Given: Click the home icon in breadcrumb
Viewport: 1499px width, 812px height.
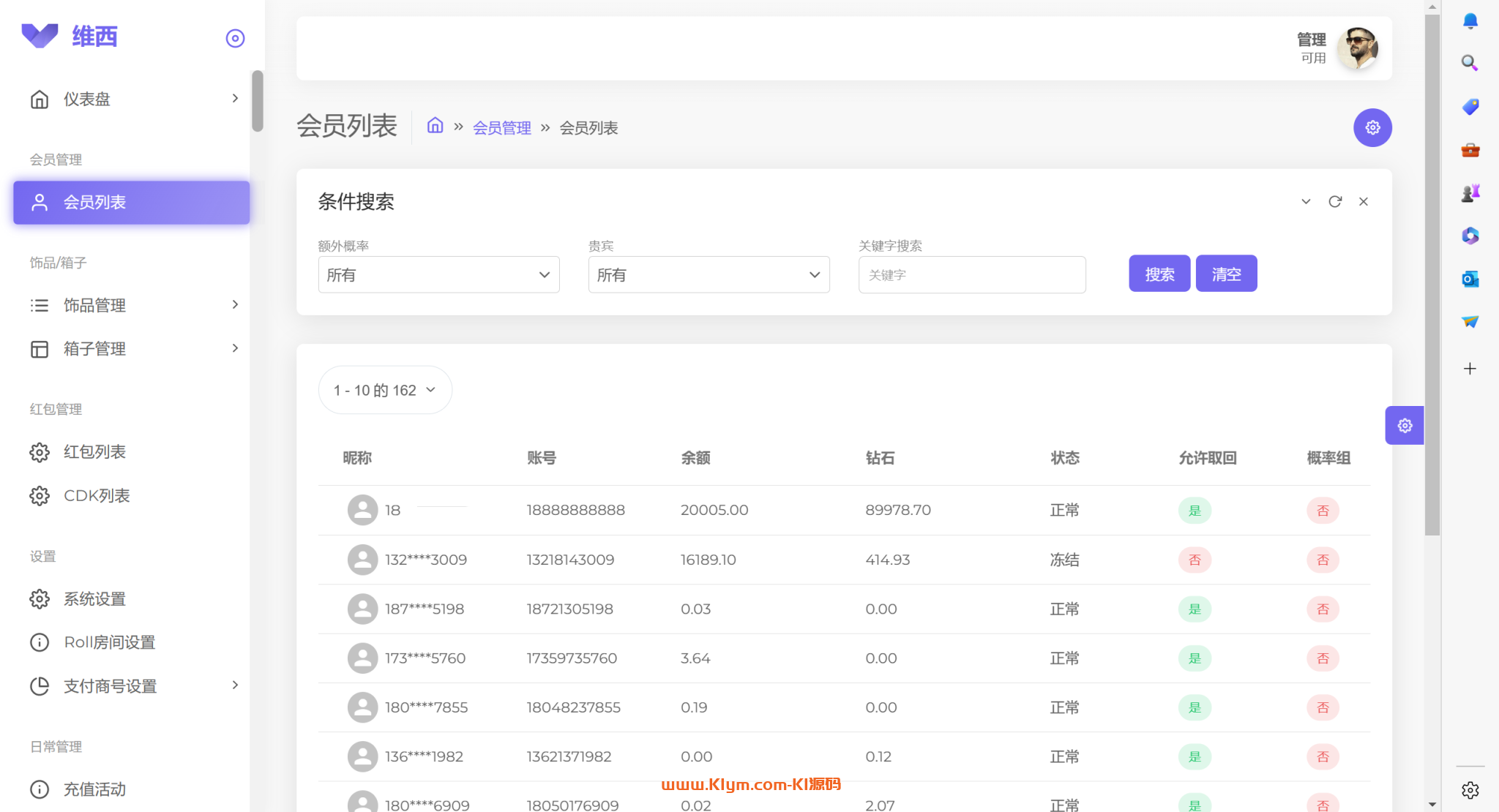Looking at the screenshot, I should click(435, 126).
